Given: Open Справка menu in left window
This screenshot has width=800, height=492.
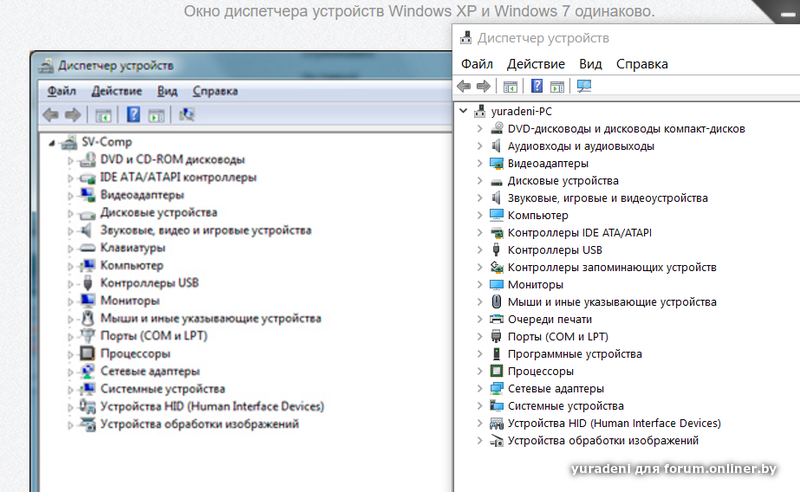Looking at the screenshot, I should tap(215, 91).
